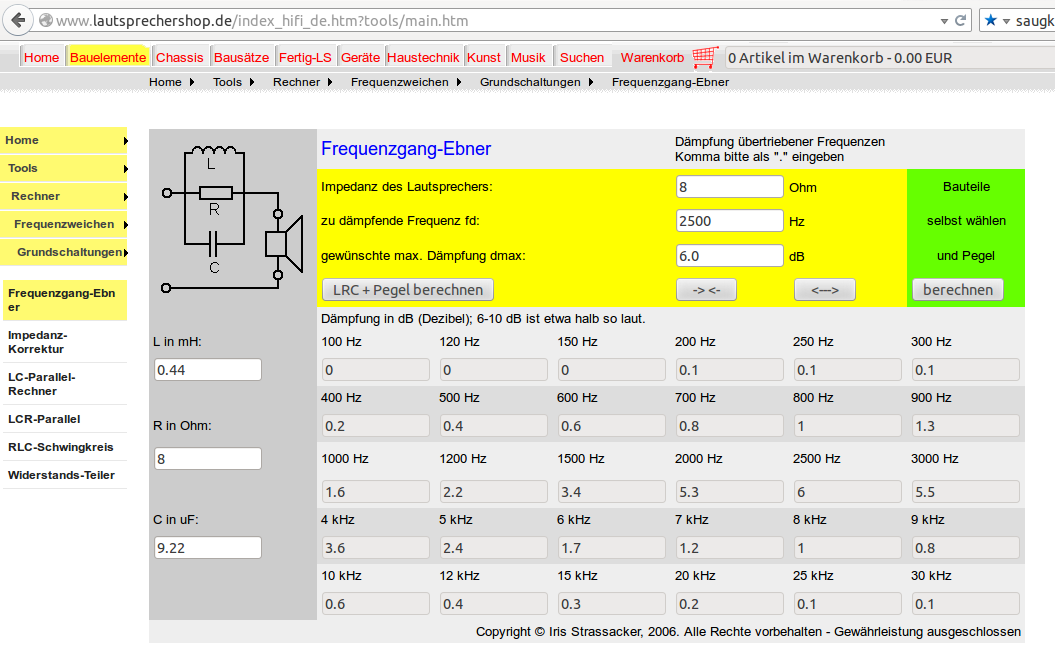This screenshot has height=665, width=1055.
Task: Click the Rechner breadcrumb link
Action: [296, 82]
